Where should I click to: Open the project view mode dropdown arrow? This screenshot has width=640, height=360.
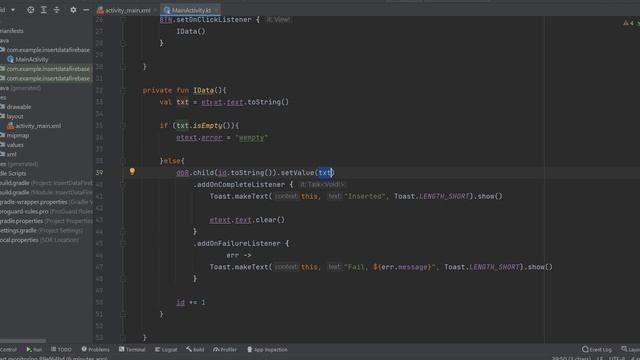pos(13,10)
